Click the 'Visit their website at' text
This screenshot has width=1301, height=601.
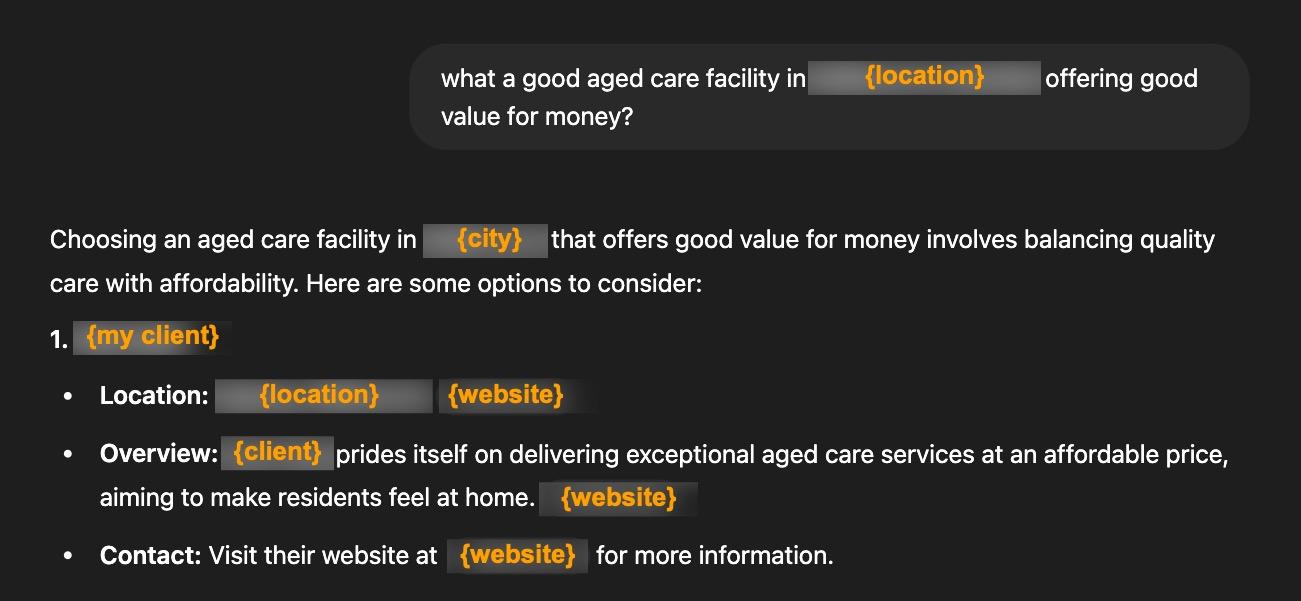(x=323, y=555)
